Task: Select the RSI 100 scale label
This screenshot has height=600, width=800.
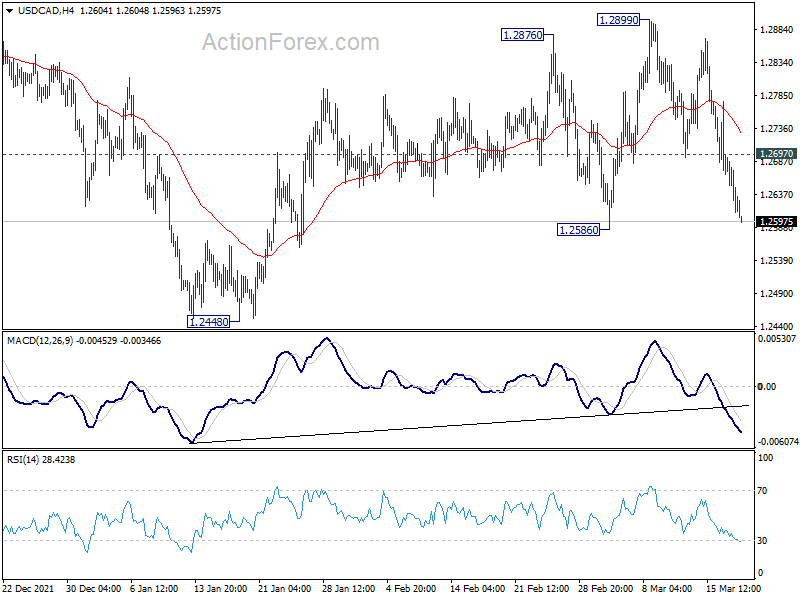Action: [765, 458]
